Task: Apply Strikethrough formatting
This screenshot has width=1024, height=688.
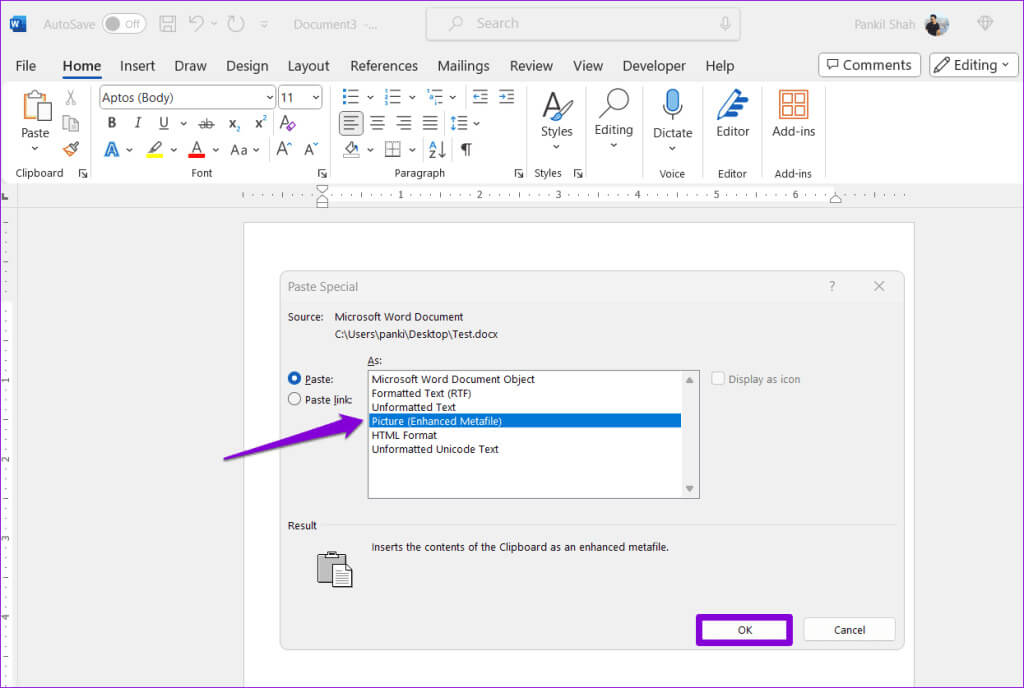Action: tap(206, 123)
